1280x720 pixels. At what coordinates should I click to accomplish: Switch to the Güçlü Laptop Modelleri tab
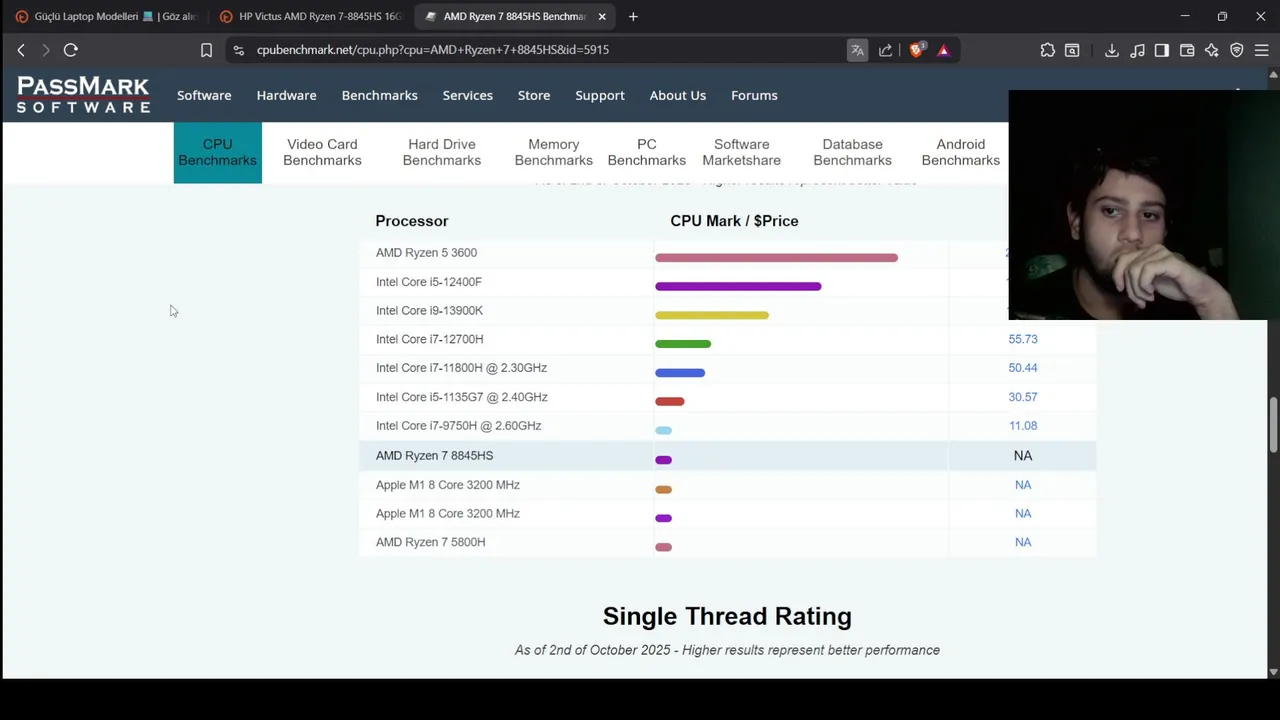click(107, 16)
